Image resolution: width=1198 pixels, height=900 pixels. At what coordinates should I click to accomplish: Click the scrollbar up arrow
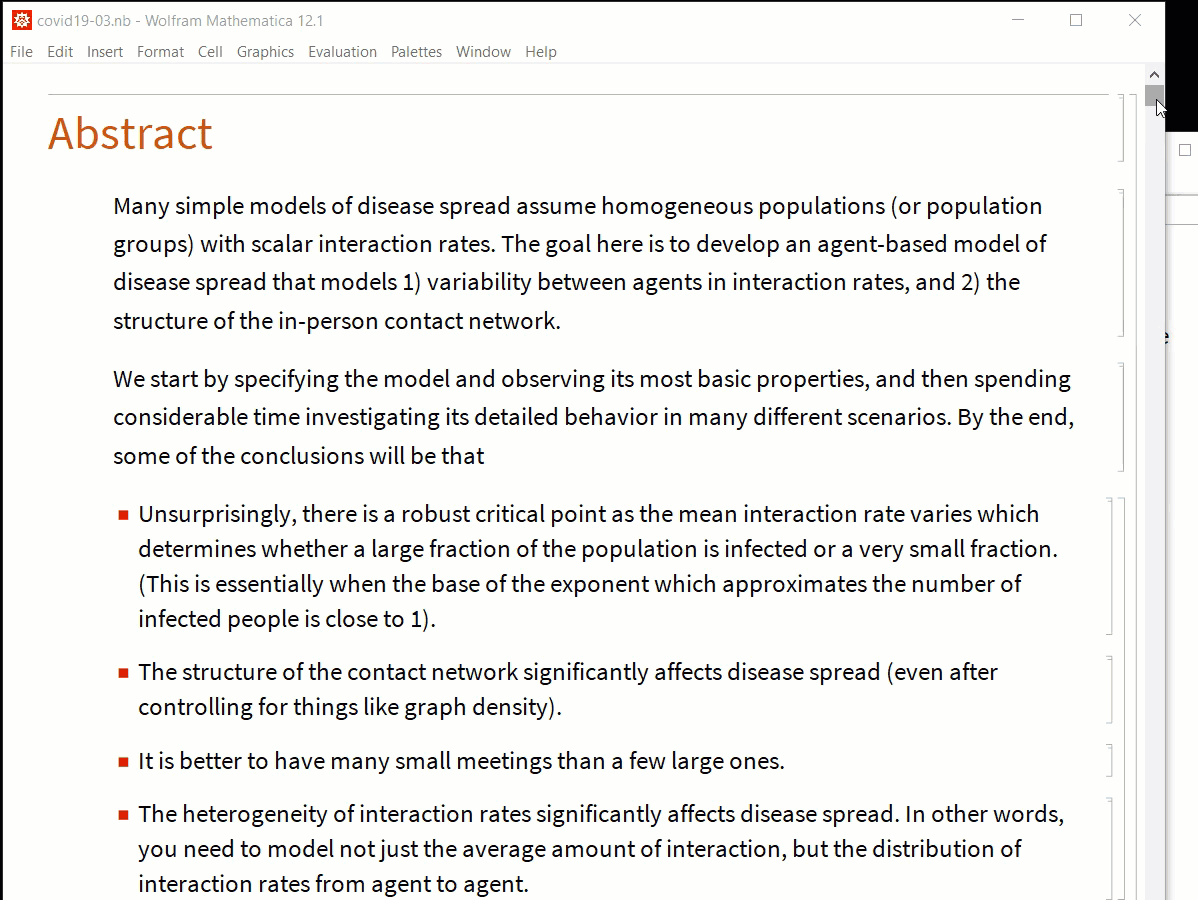(x=1154, y=75)
